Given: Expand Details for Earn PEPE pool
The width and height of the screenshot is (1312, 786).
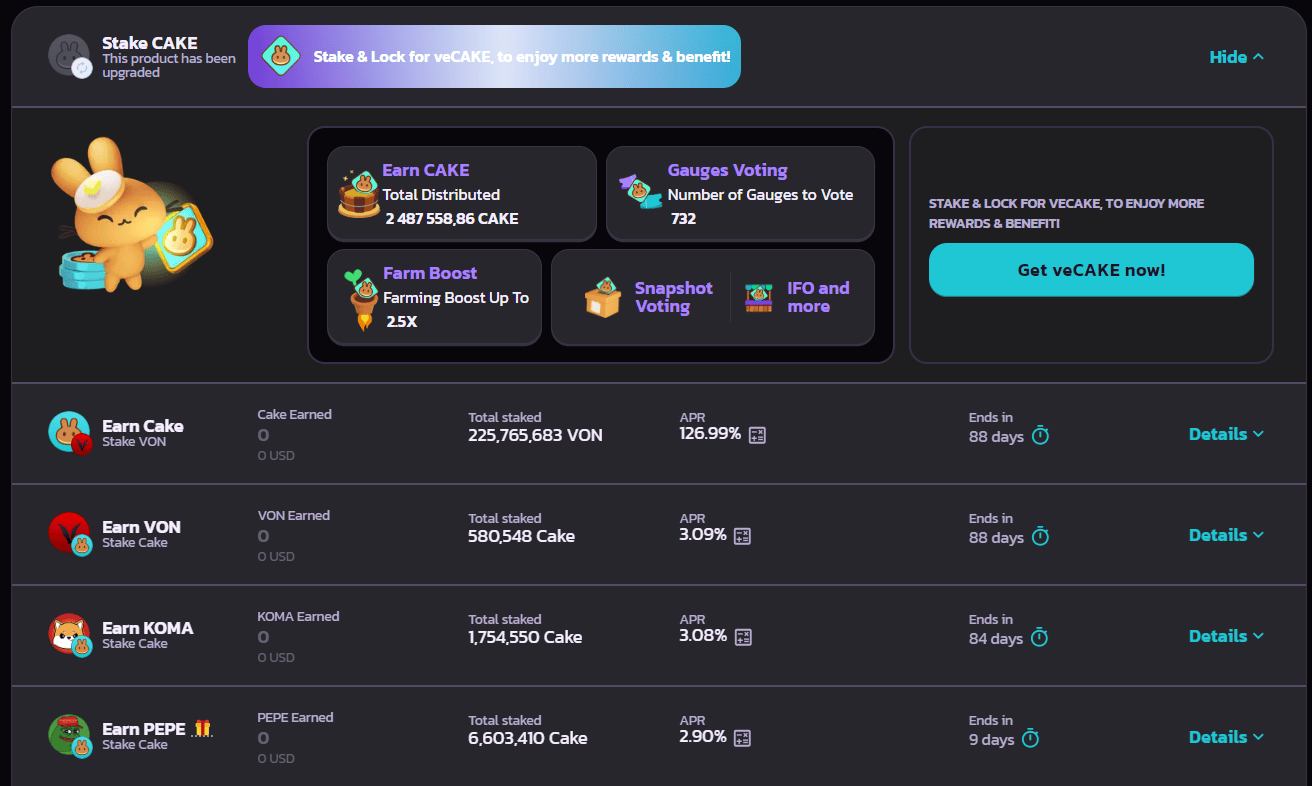Looking at the screenshot, I should click(1226, 737).
